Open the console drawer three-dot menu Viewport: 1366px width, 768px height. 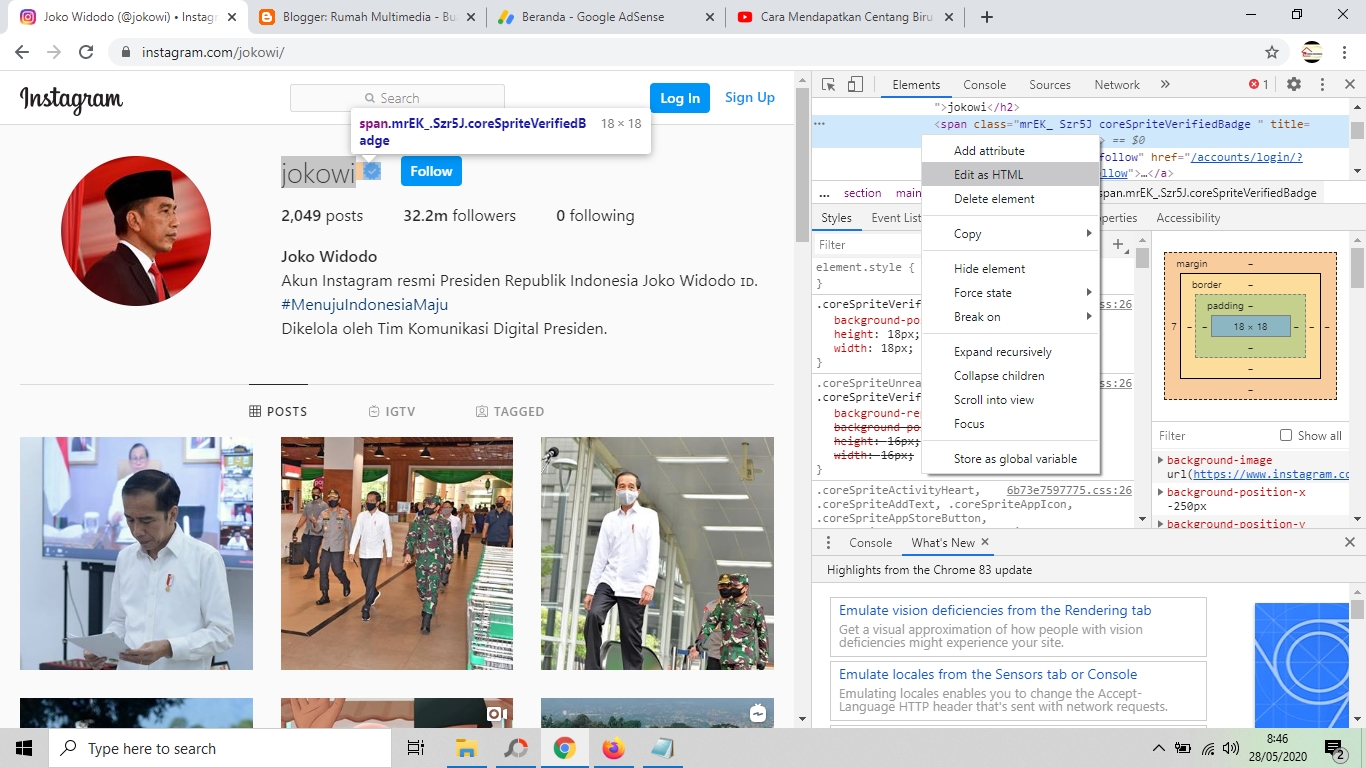coord(828,542)
